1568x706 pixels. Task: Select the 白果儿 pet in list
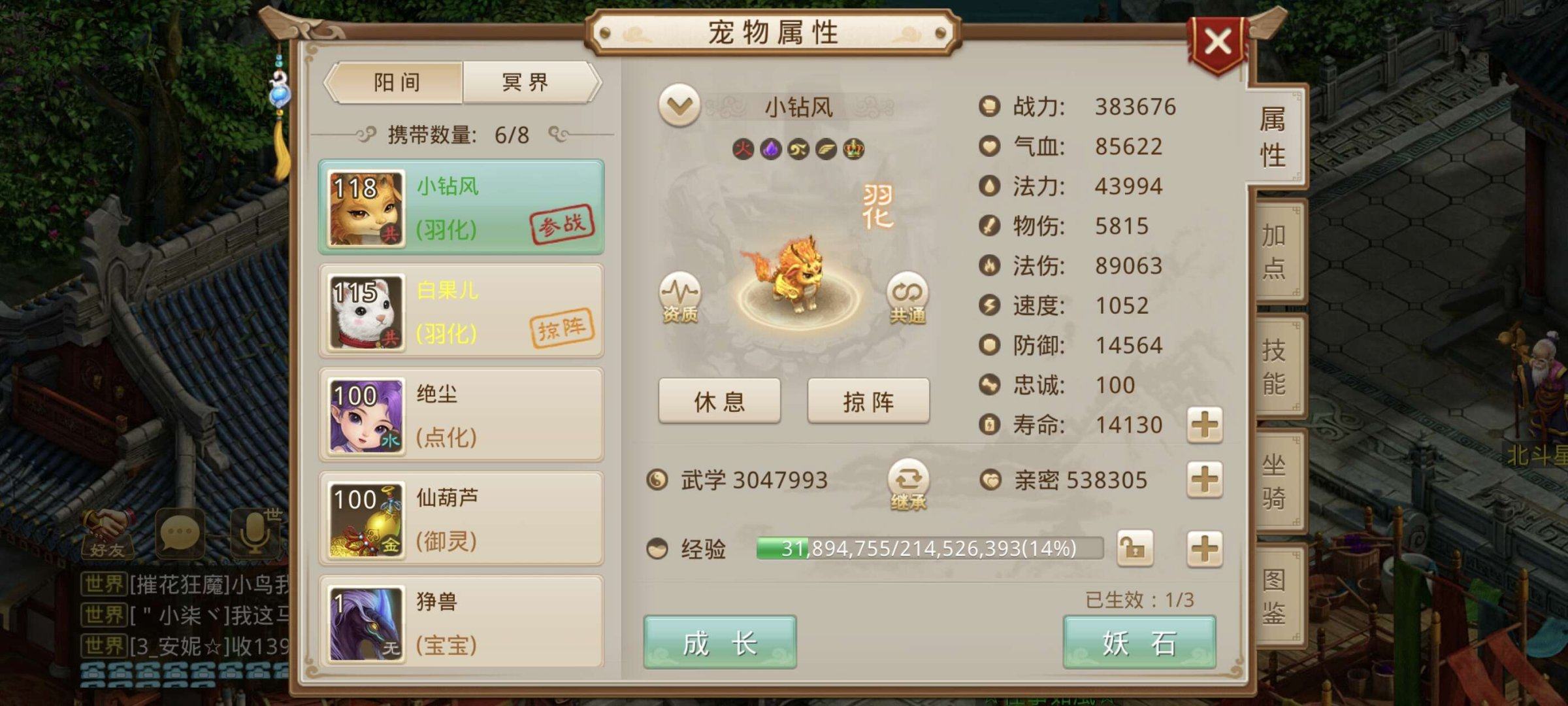coord(461,311)
